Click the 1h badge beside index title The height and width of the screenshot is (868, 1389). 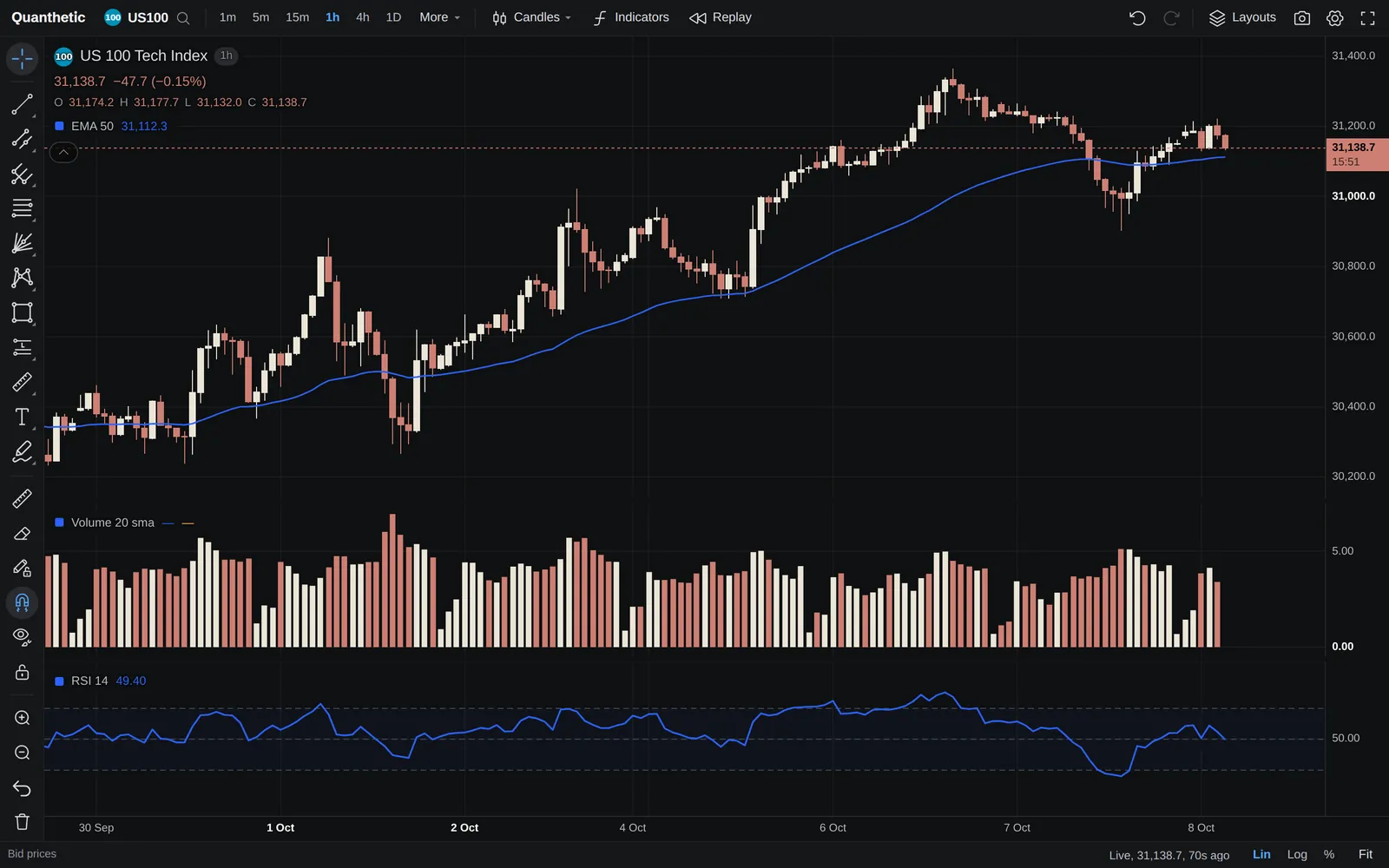point(226,56)
